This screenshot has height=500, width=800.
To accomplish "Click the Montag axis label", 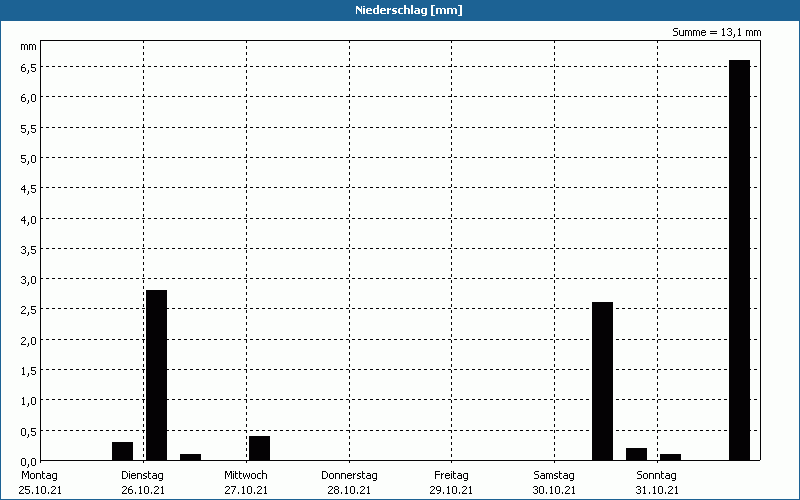I will (39, 475).
